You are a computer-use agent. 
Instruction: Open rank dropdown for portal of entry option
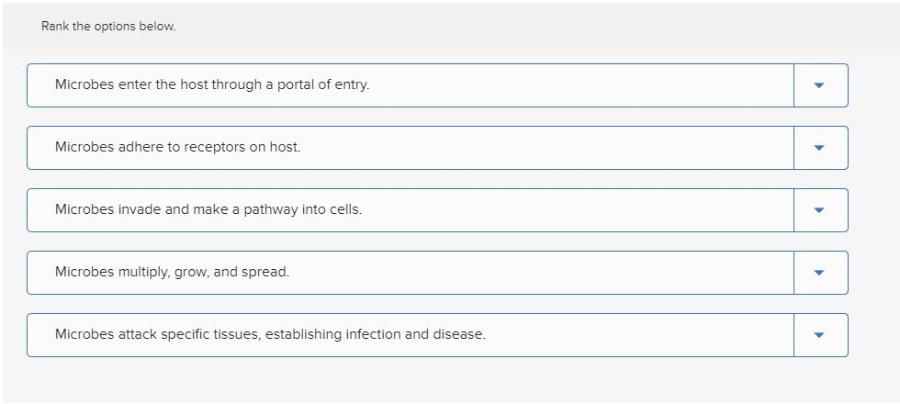[x=821, y=85]
